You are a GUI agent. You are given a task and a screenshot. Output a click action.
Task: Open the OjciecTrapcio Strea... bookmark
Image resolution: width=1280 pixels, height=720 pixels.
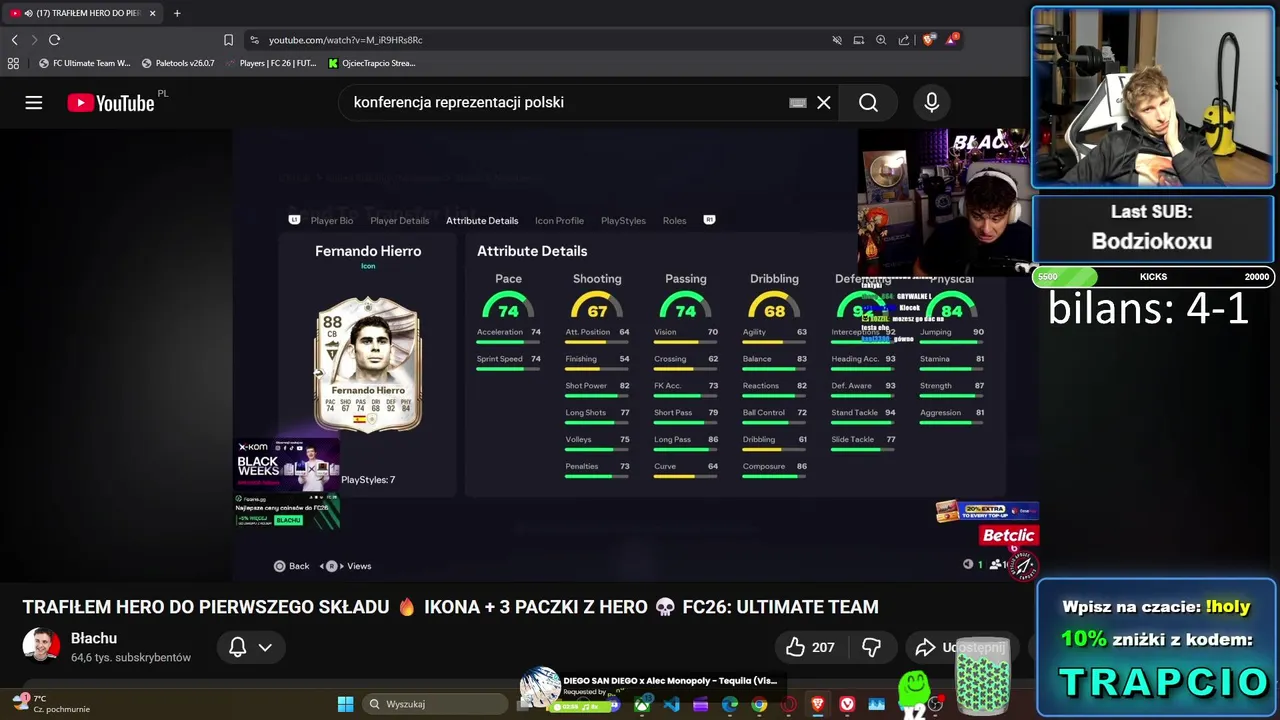372,63
